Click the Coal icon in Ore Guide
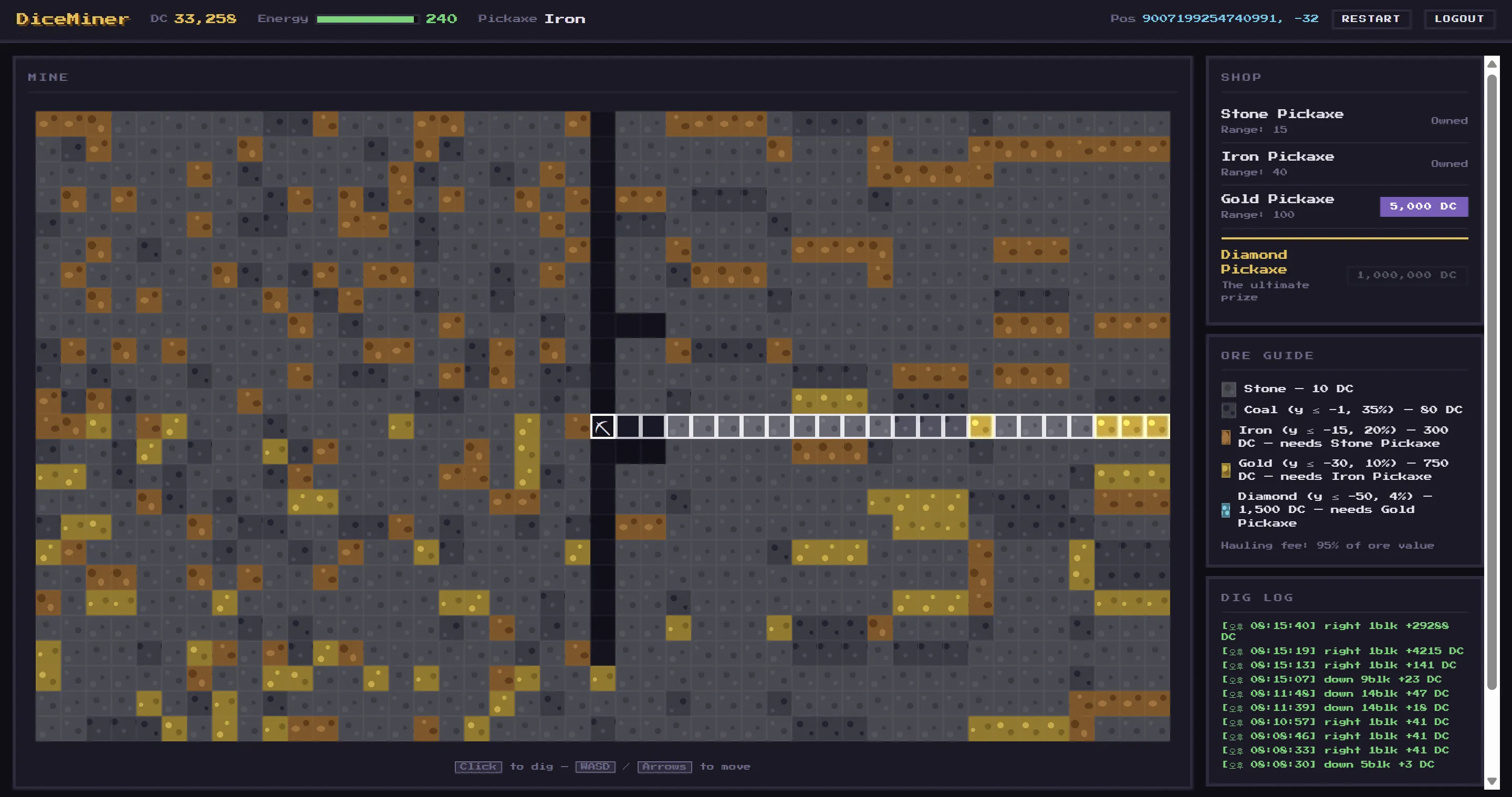1512x797 pixels. point(1228,410)
